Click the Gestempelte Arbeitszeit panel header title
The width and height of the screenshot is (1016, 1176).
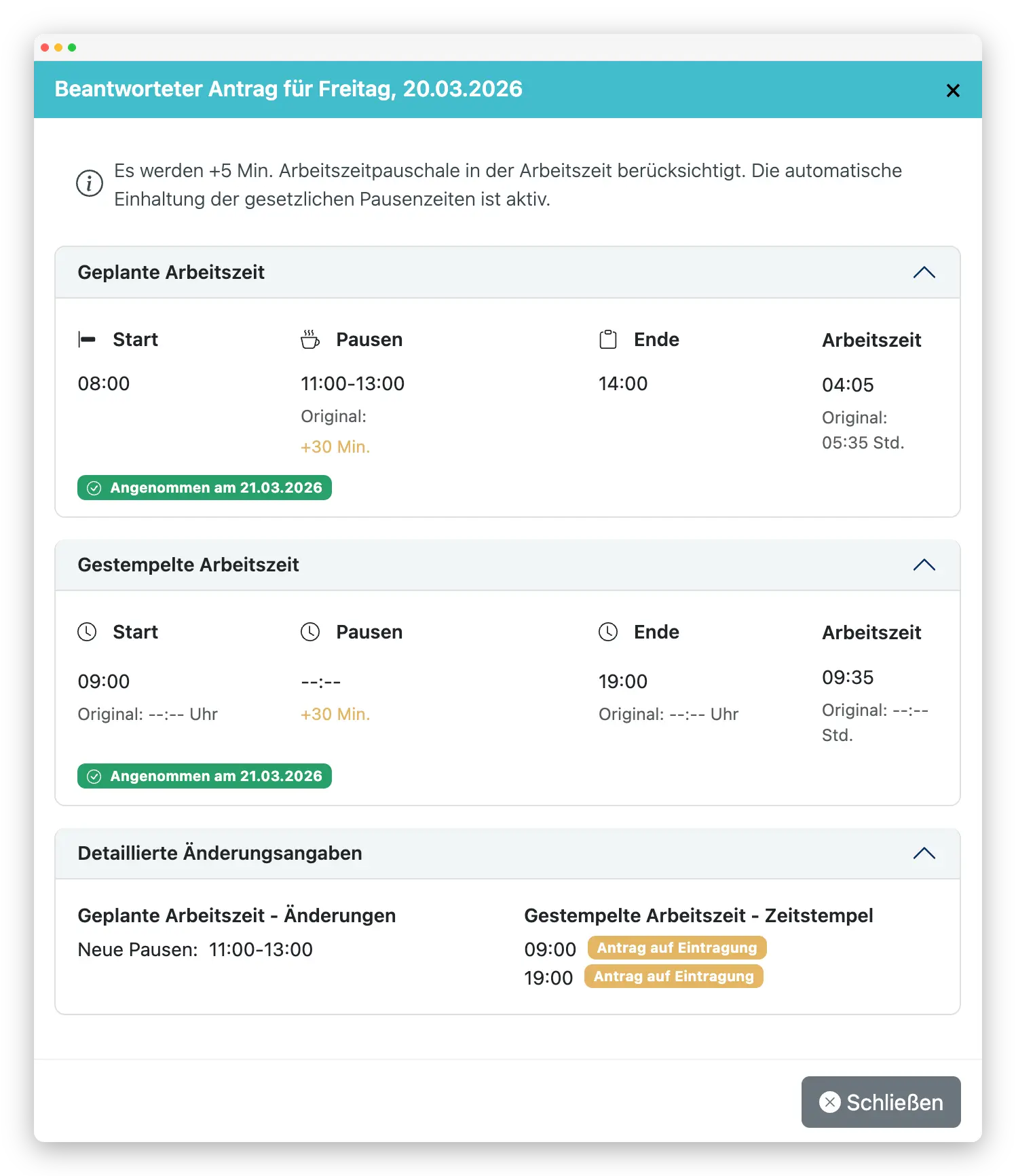tap(188, 565)
